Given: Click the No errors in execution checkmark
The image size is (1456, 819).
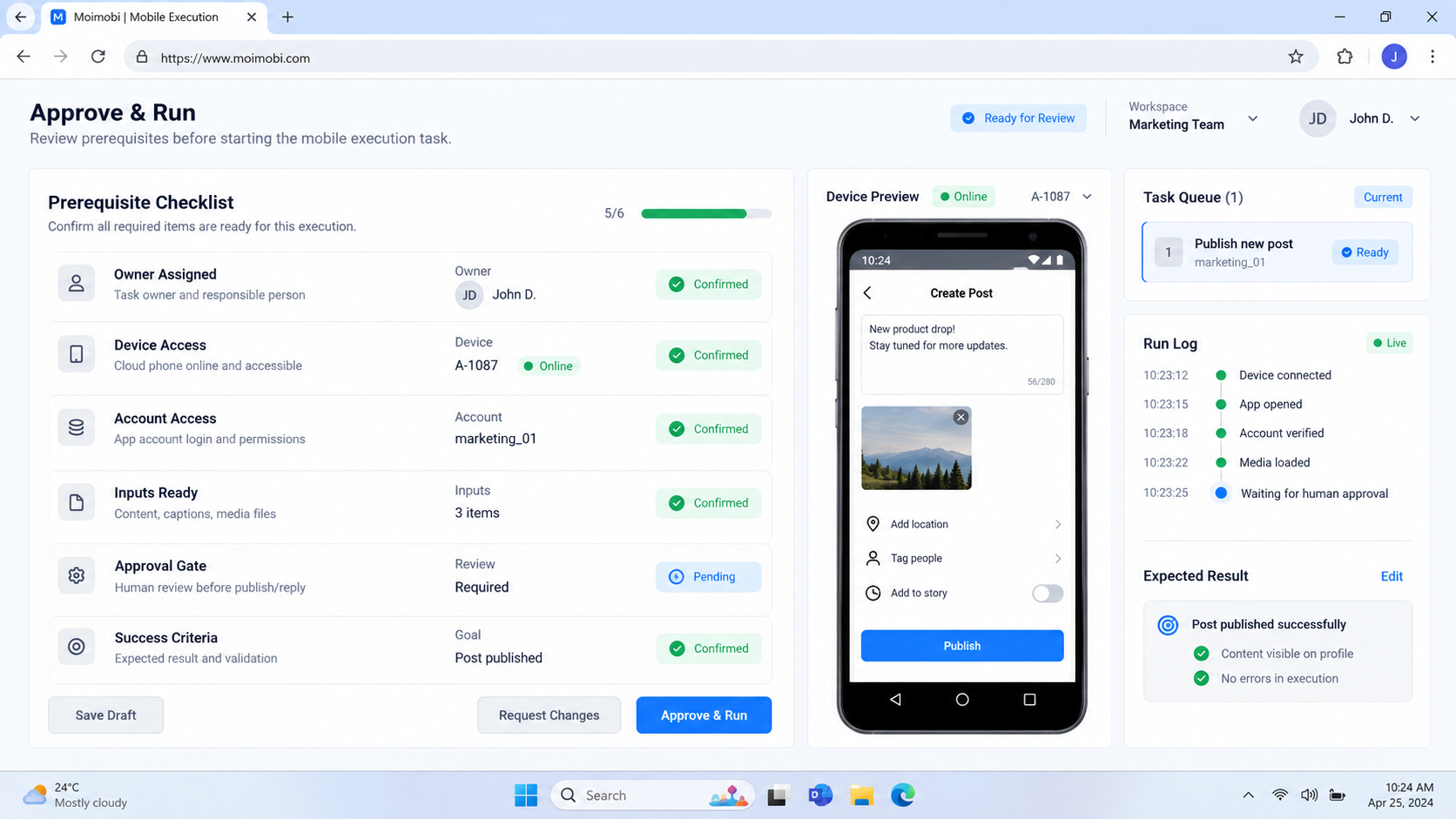Looking at the screenshot, I should [1202, 678].
